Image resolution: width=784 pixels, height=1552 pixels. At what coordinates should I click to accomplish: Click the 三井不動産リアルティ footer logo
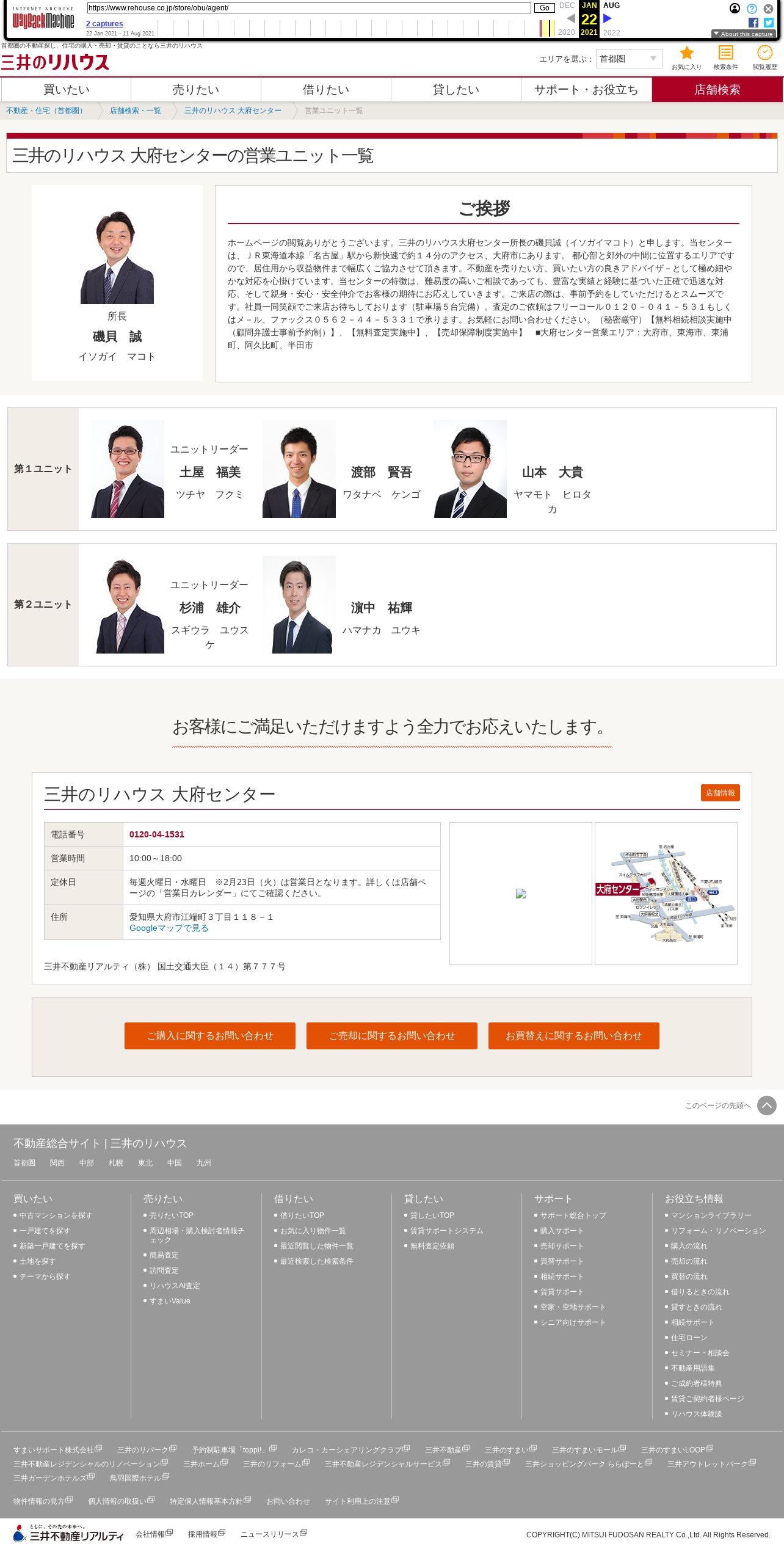68,1534
